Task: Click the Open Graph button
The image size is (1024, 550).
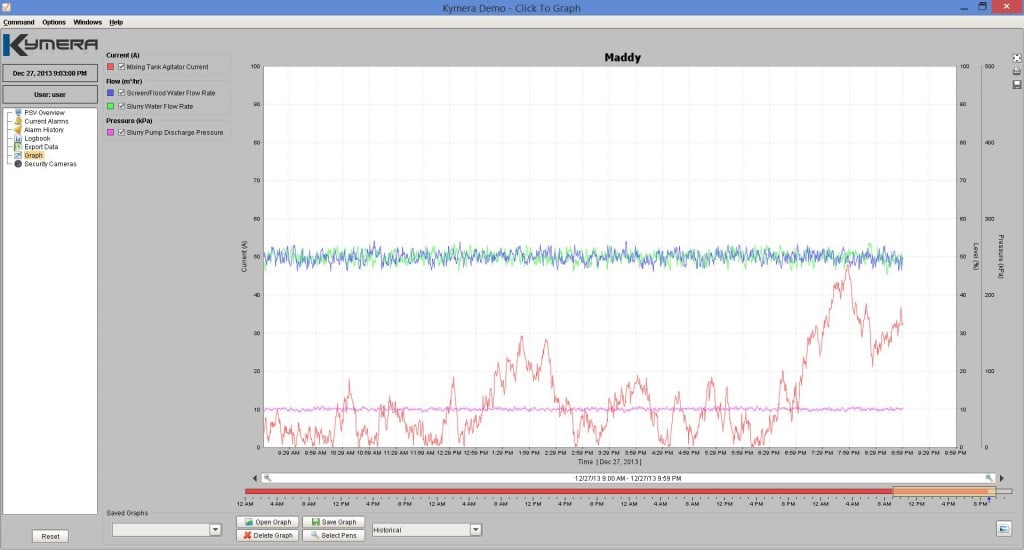Action: click(x=268, y=522)
